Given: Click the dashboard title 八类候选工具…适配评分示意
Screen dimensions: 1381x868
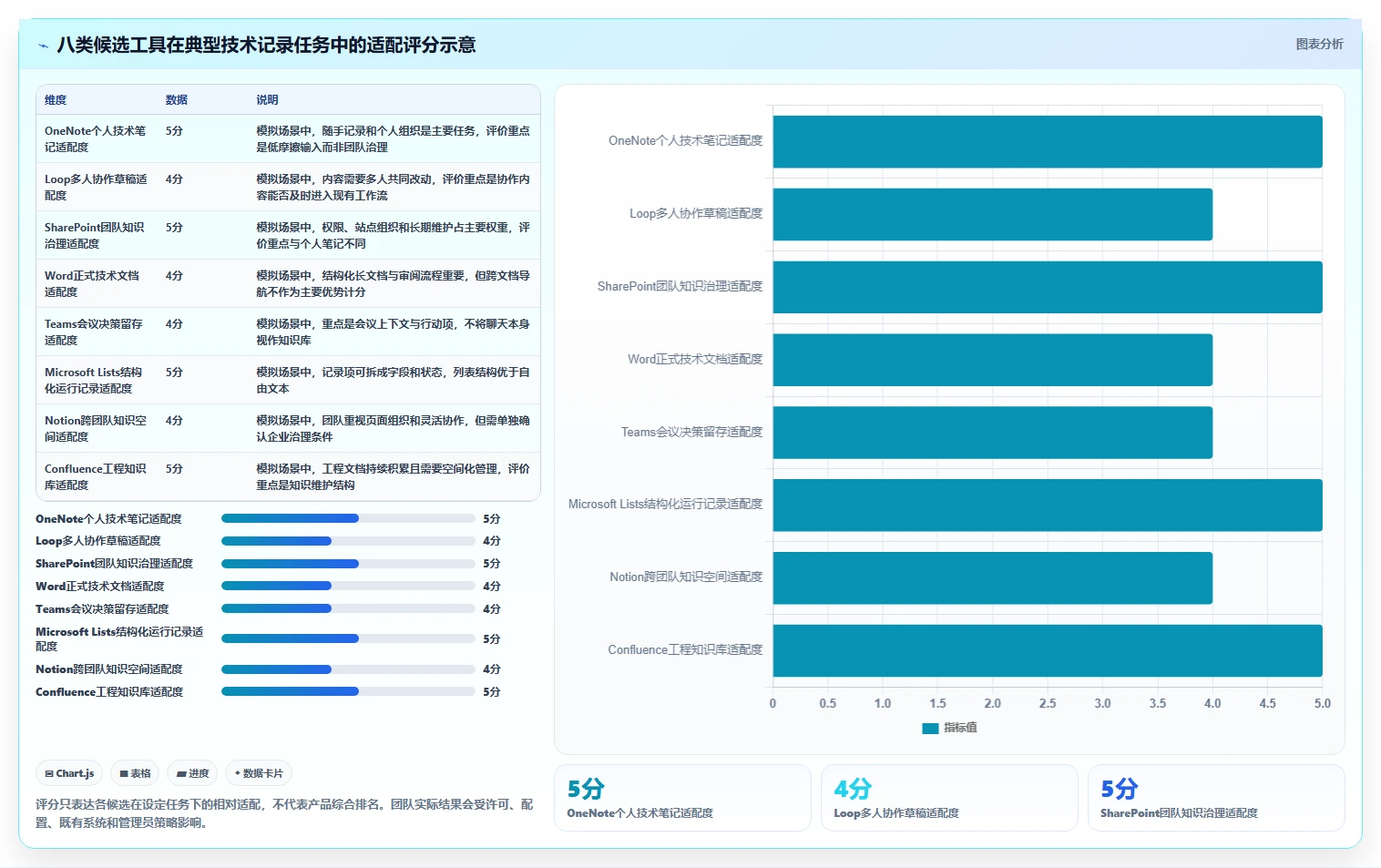Looking at the screenshot, I should pos(266,45).
